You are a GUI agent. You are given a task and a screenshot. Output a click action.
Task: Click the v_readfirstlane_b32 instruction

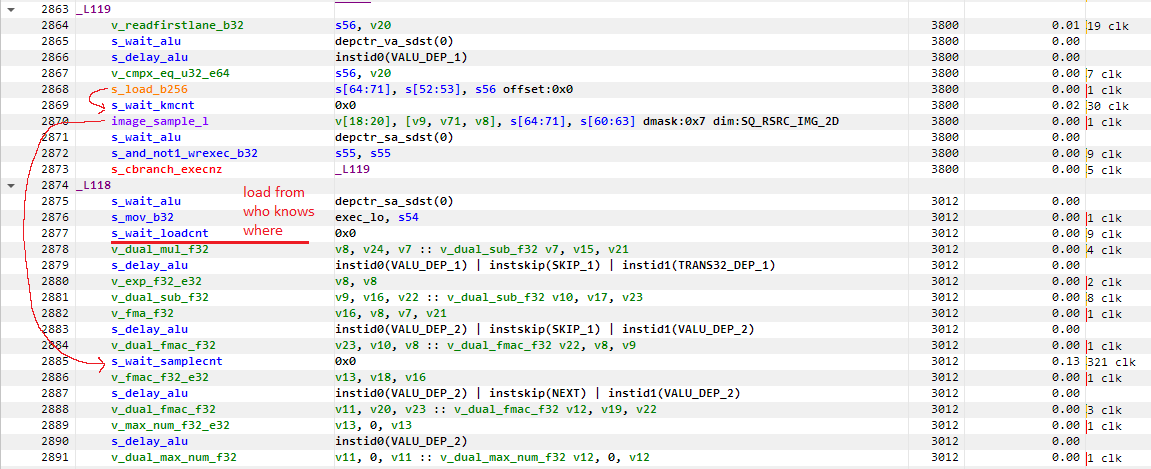[x=170, y=25]
